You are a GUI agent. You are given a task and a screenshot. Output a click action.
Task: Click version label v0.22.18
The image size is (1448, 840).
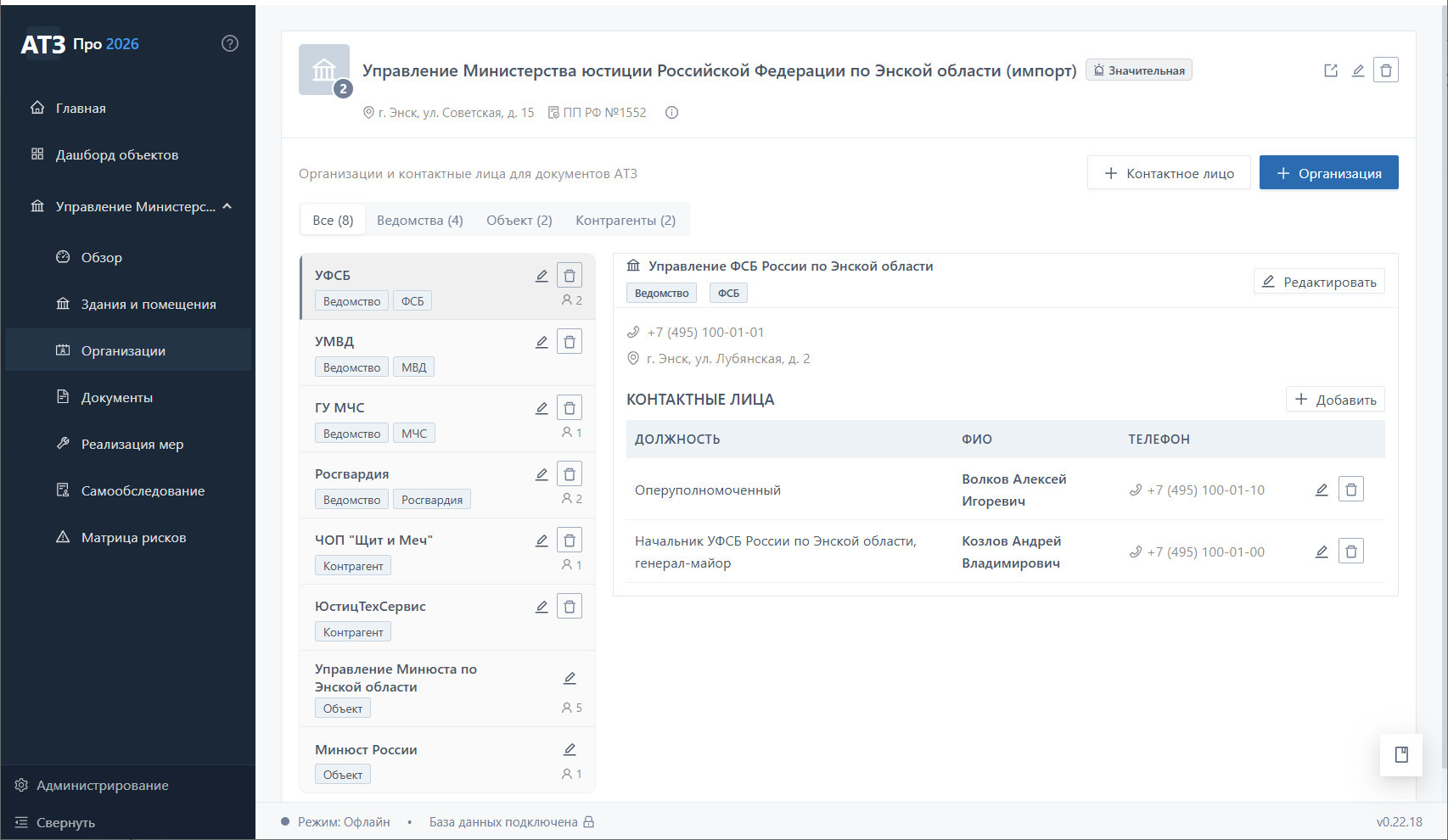(1400, 822)
